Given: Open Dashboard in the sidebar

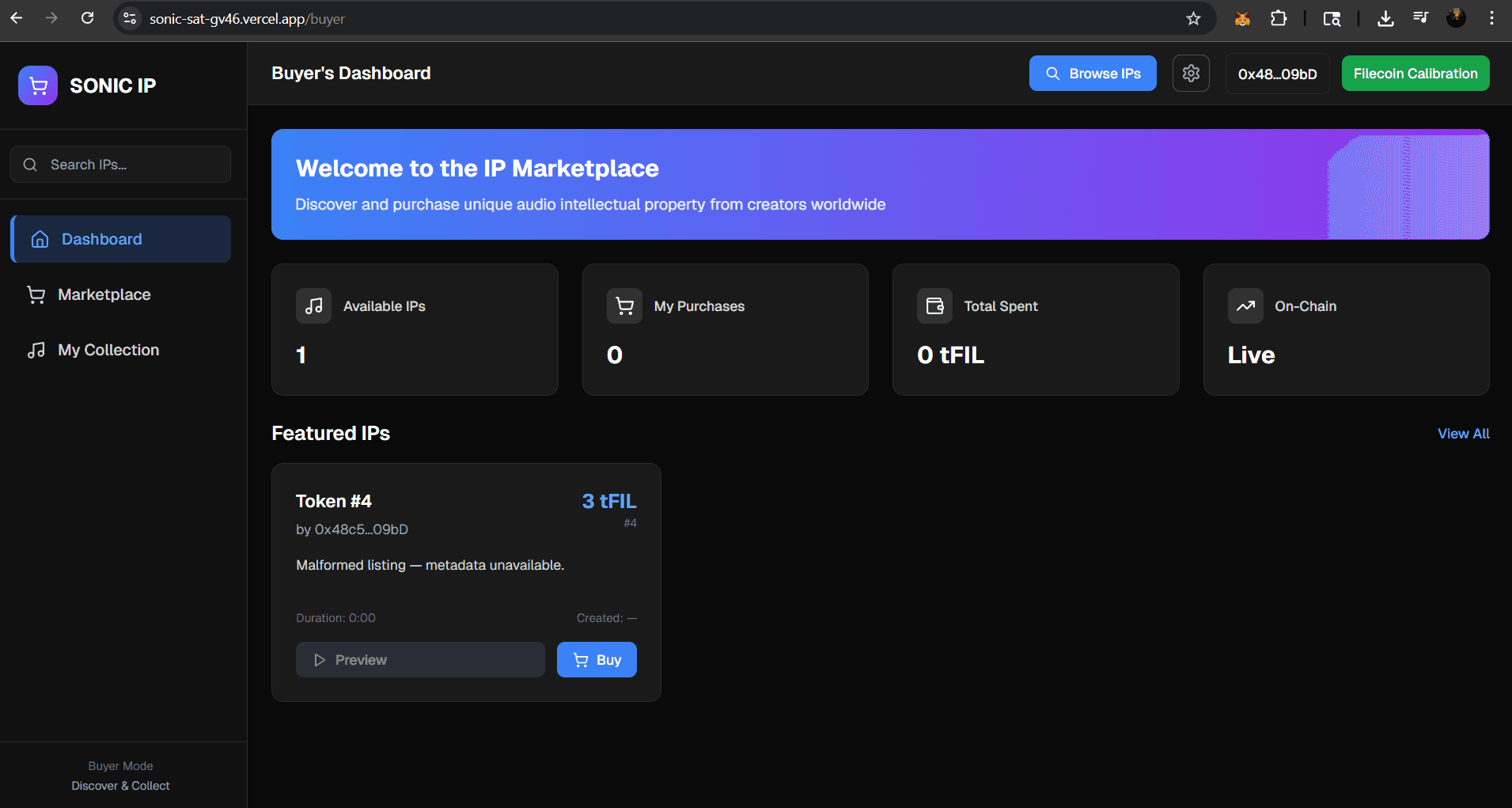Looking at the screenshot, I should coord(121,239).
